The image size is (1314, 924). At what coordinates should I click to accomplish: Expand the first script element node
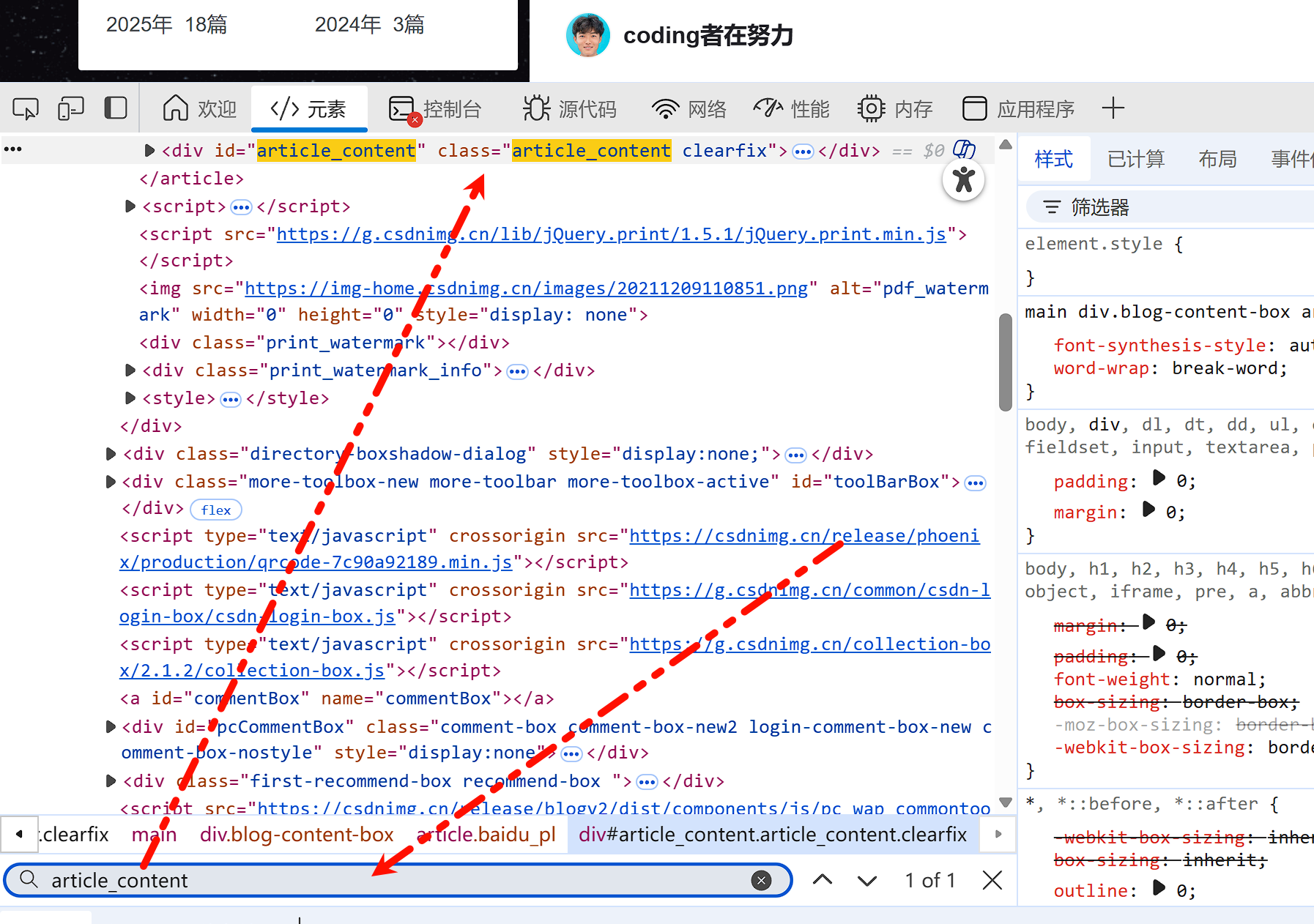click(x=130, y=206)
